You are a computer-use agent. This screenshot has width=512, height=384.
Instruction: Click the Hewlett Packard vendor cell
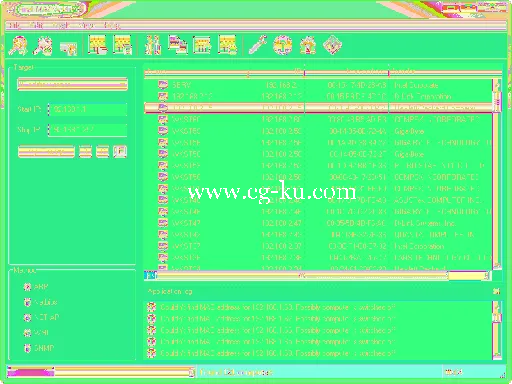[420, 268]
